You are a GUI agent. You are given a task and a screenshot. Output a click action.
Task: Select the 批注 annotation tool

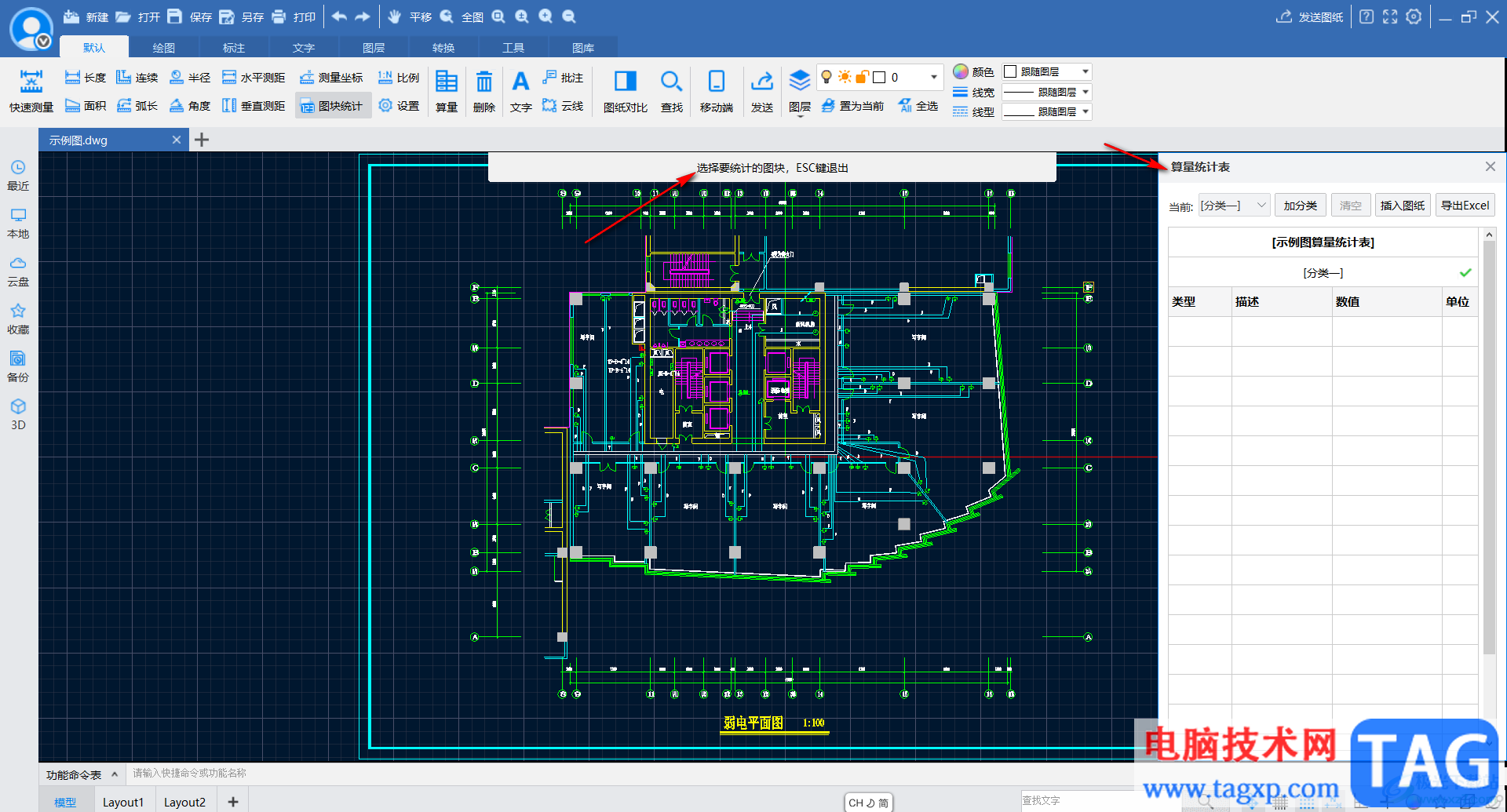563,78
